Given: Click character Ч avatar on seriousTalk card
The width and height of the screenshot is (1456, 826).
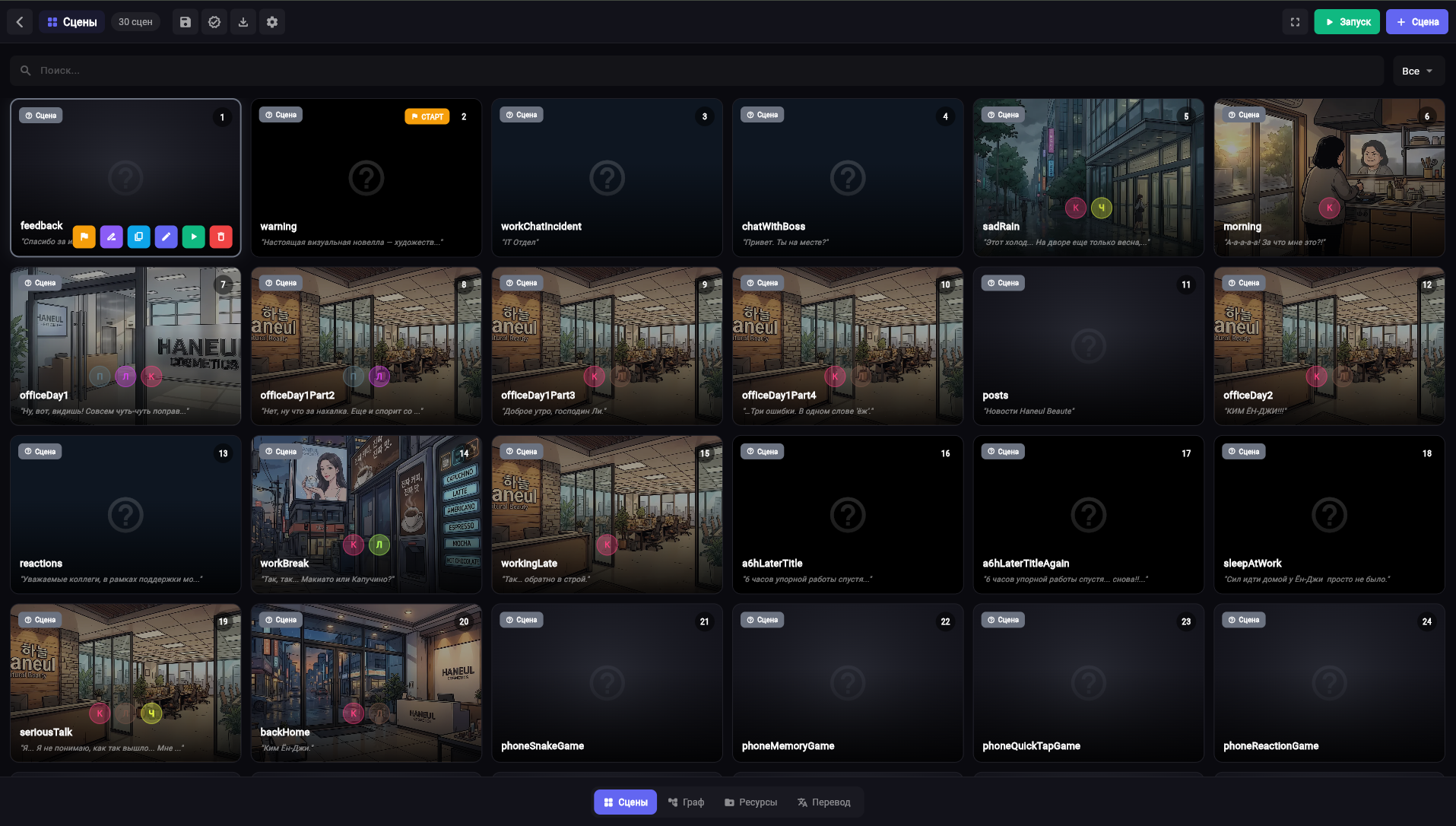Looking at the screenshot, I should point(151,713).
